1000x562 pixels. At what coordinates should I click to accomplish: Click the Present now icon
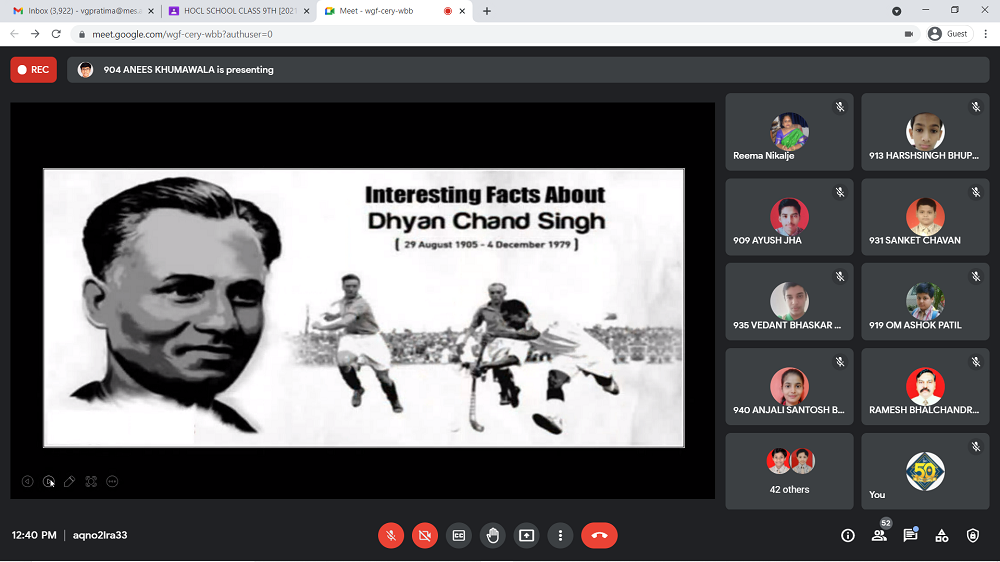pyautogui.click(x=527, y=535)
